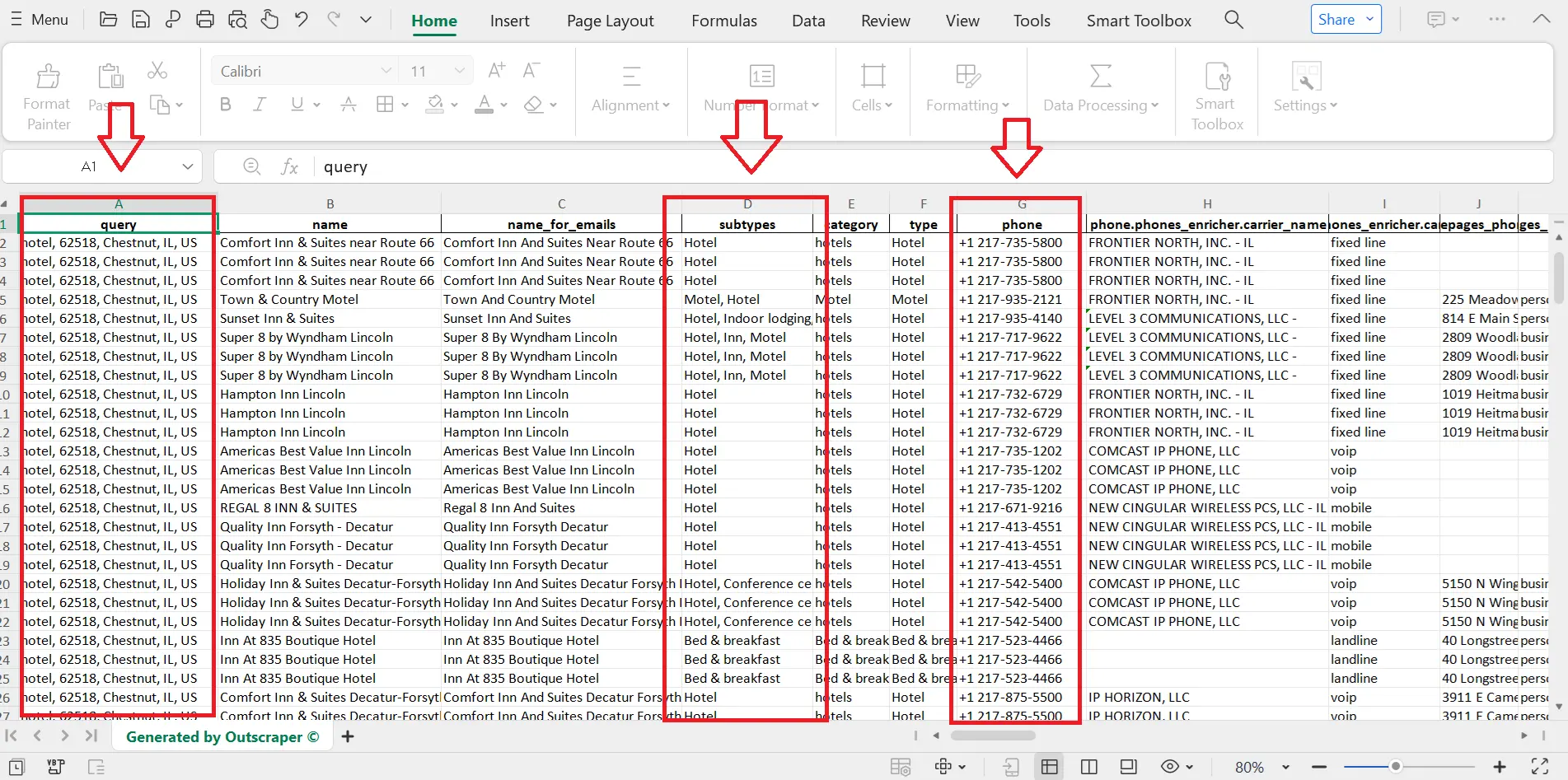This screenshot has height=780, width=1568.
Task: Open the Page Layout tab
Action: coord(610,21)
